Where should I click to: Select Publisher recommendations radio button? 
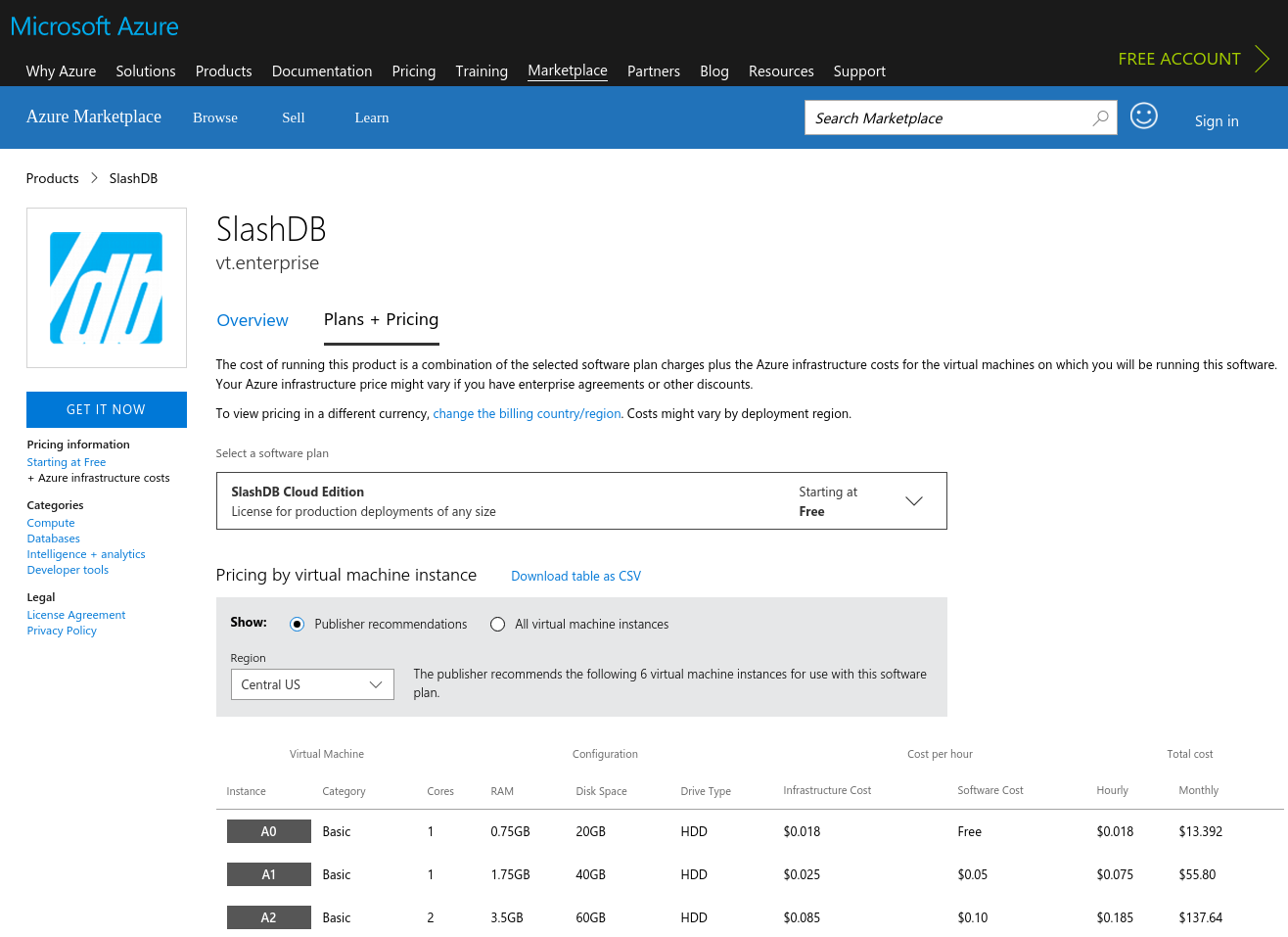coord(298,625)
